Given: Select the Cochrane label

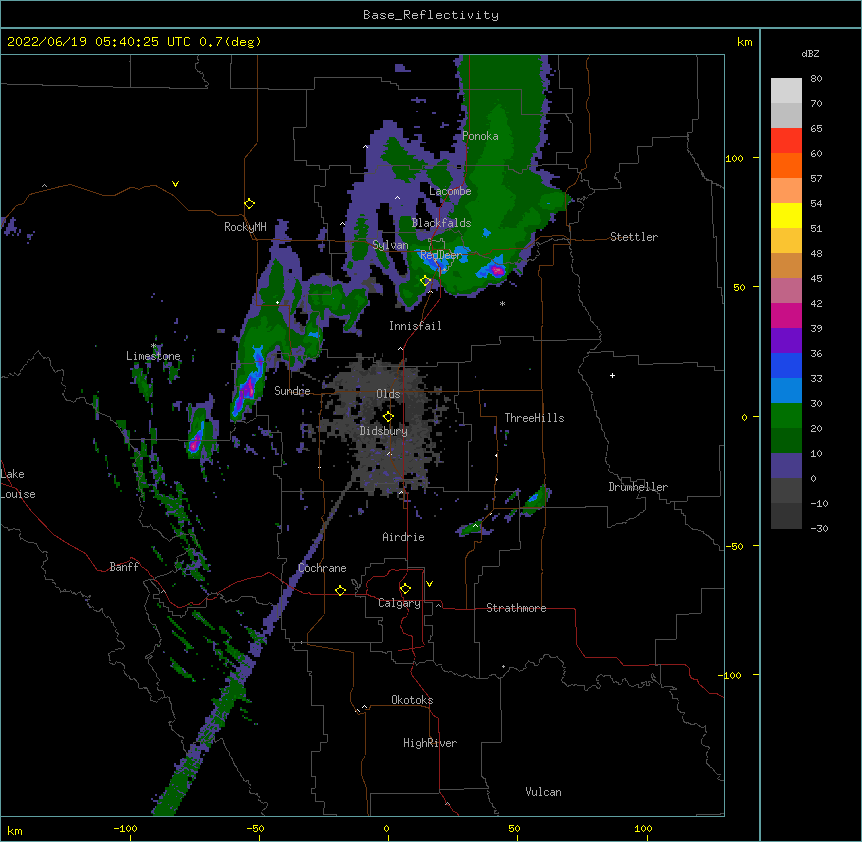Looking at the screenshot, I should pos(322,568).
